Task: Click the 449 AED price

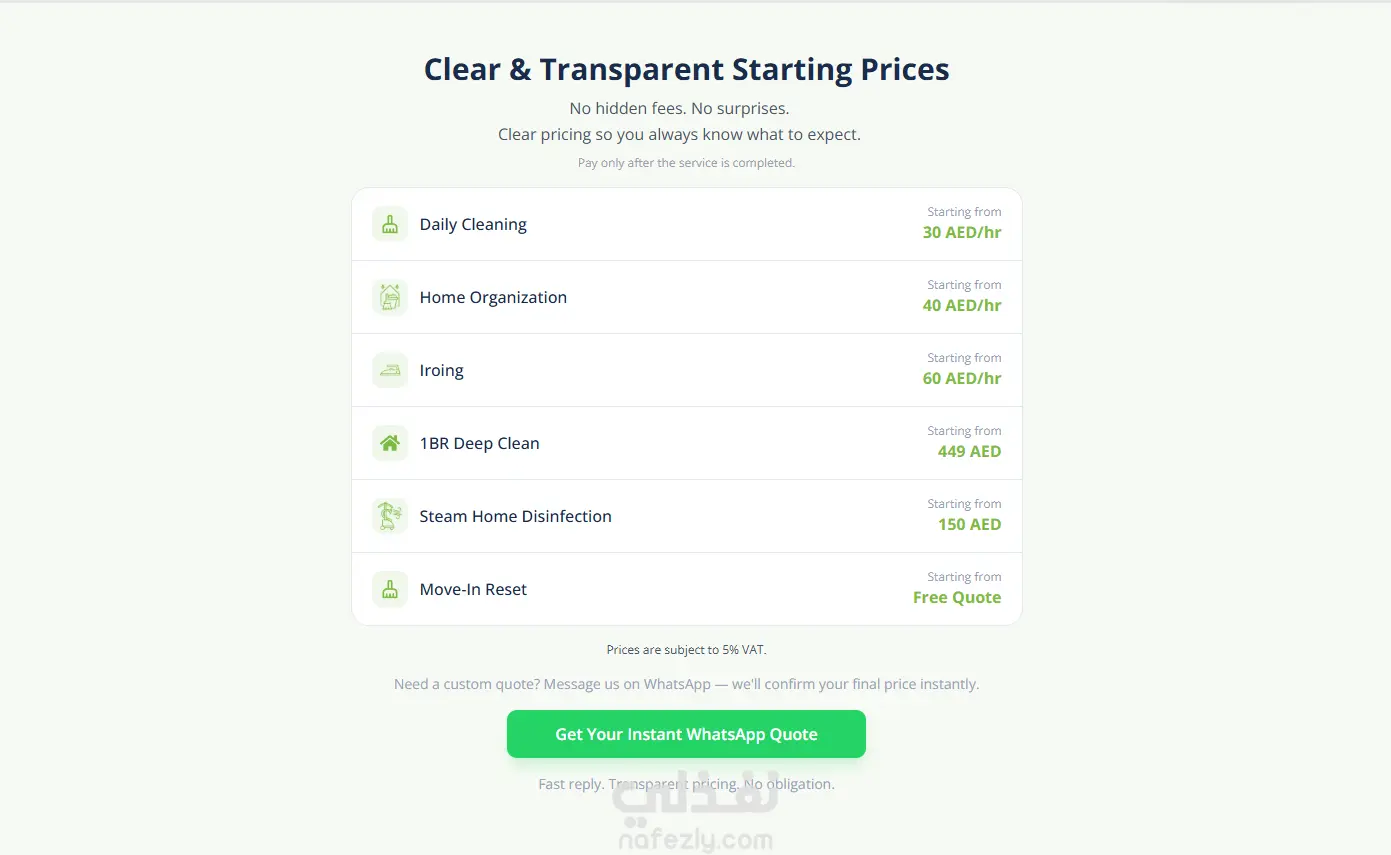Action: click(x=969, y=451)
